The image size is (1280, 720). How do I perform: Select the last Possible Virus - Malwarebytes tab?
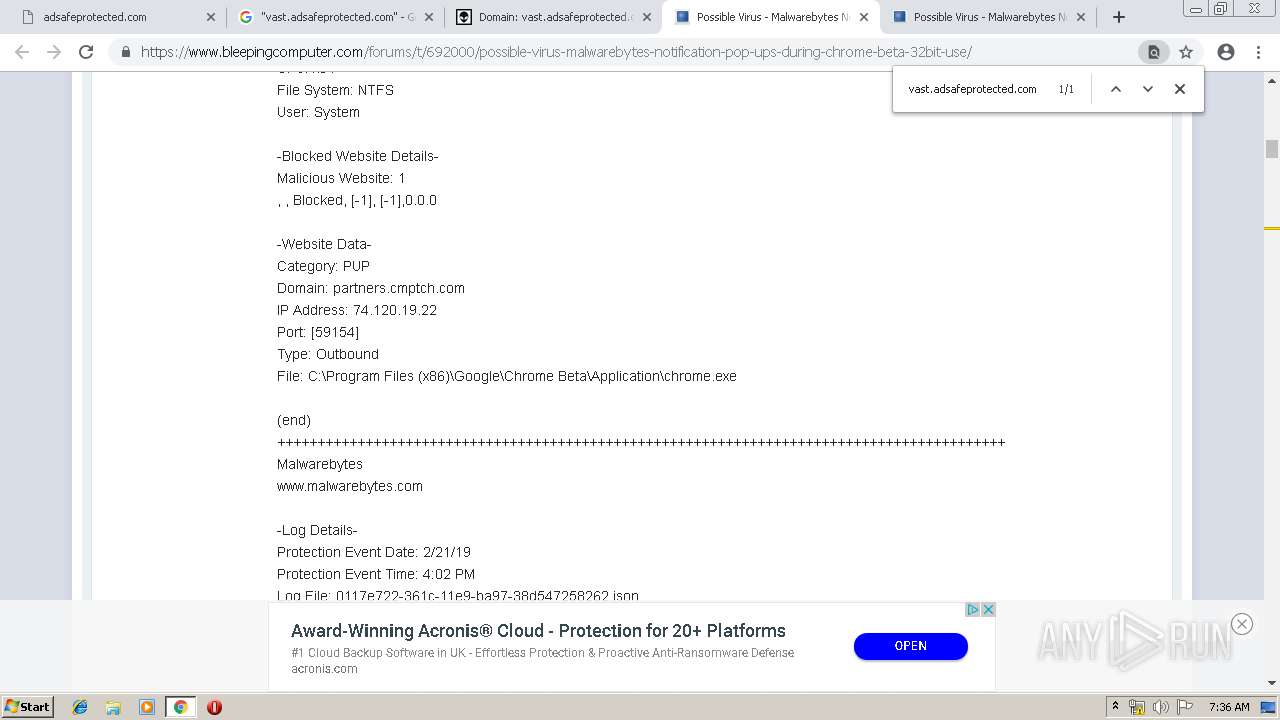pyautogui.click(x=990, y=17)
